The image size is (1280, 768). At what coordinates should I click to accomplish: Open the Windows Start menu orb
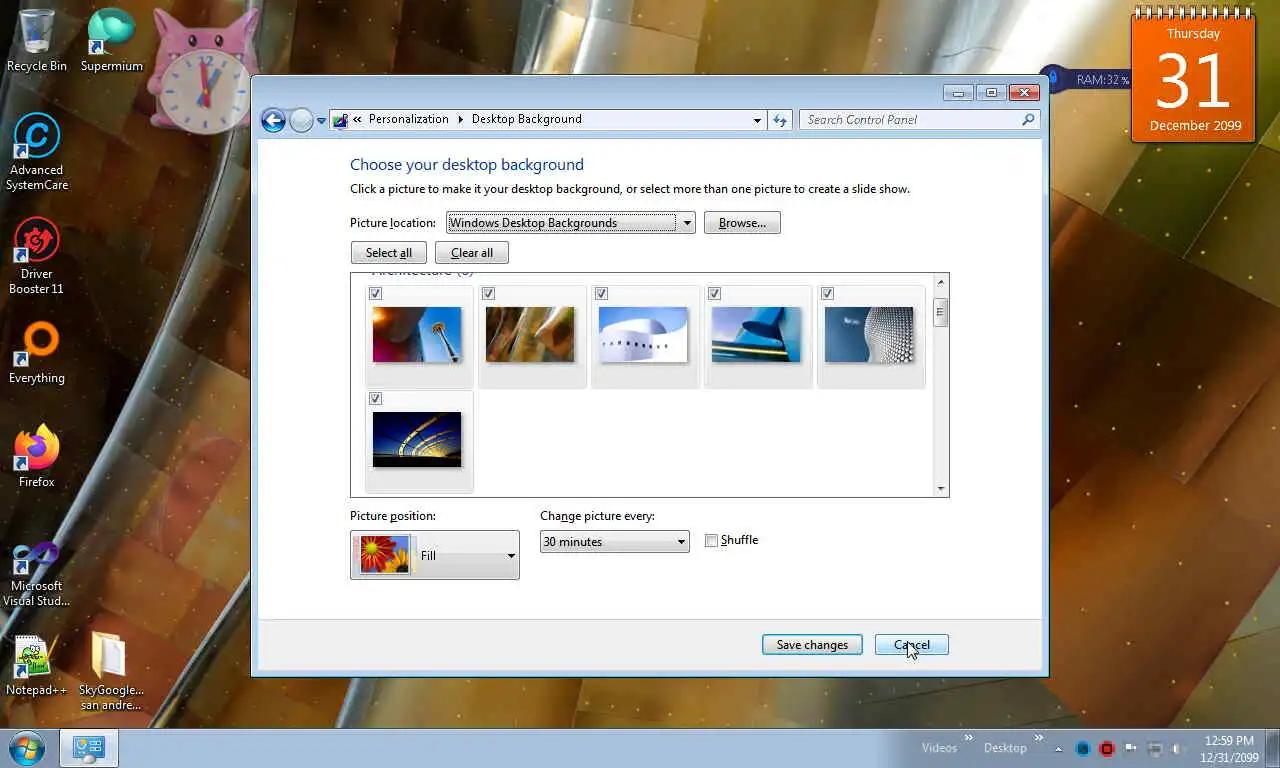[x=26, y=748]
